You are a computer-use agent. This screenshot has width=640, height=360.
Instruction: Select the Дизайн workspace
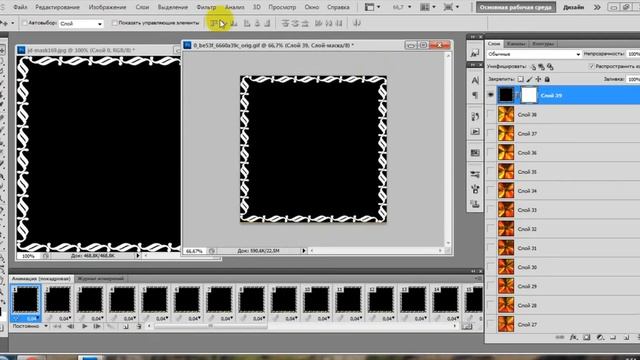[x=573, y=7]
